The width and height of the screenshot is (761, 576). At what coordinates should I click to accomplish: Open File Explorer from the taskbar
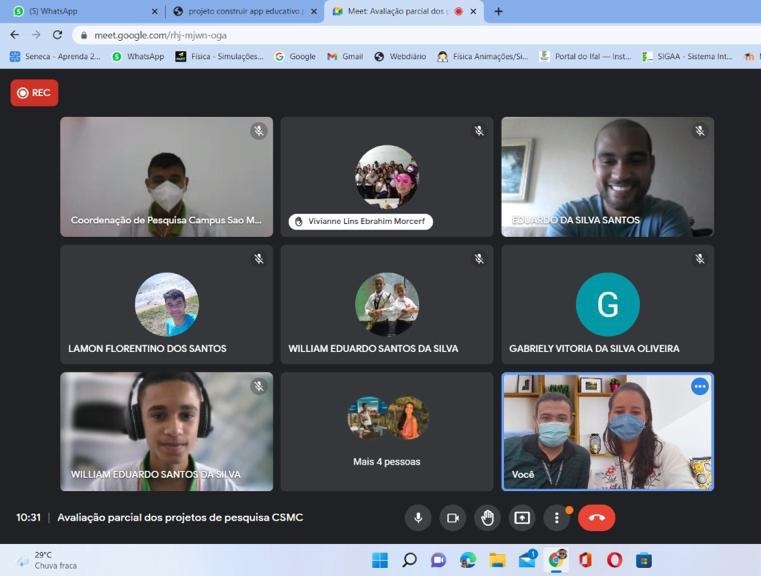497,560
